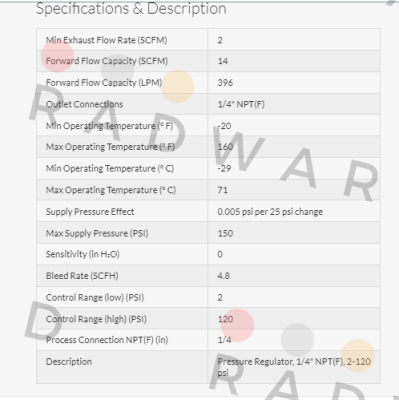Screen dimensions: 399x400
Task: Click the 0.005 psi per 25 psi change text
Action: pos(270,212)
